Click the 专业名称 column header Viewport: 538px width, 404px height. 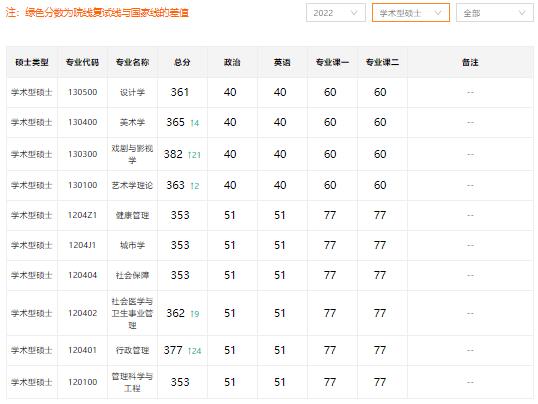tap(132, 62)
